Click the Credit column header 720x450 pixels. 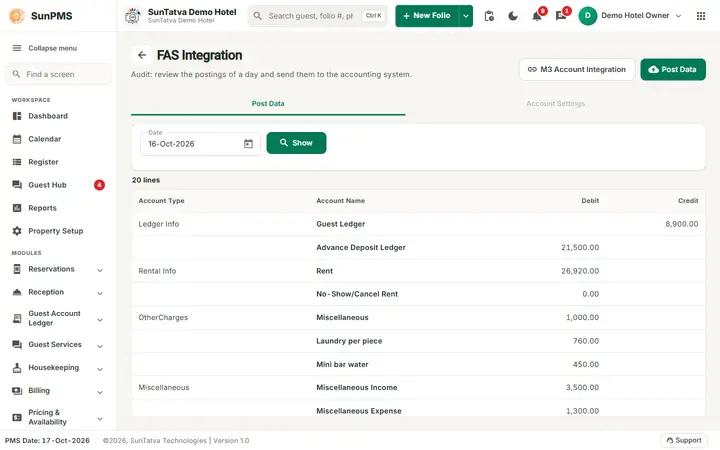[x=688, y=201]
